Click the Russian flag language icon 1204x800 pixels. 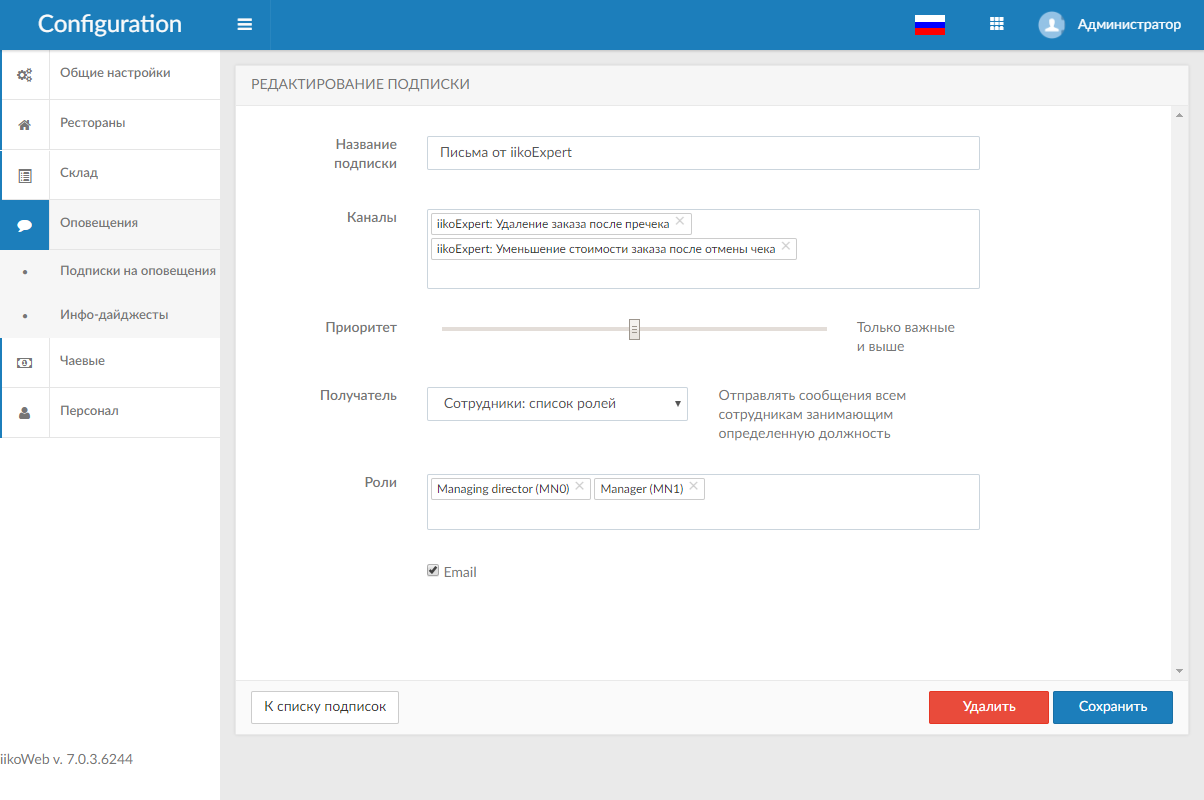click(930, 25)
